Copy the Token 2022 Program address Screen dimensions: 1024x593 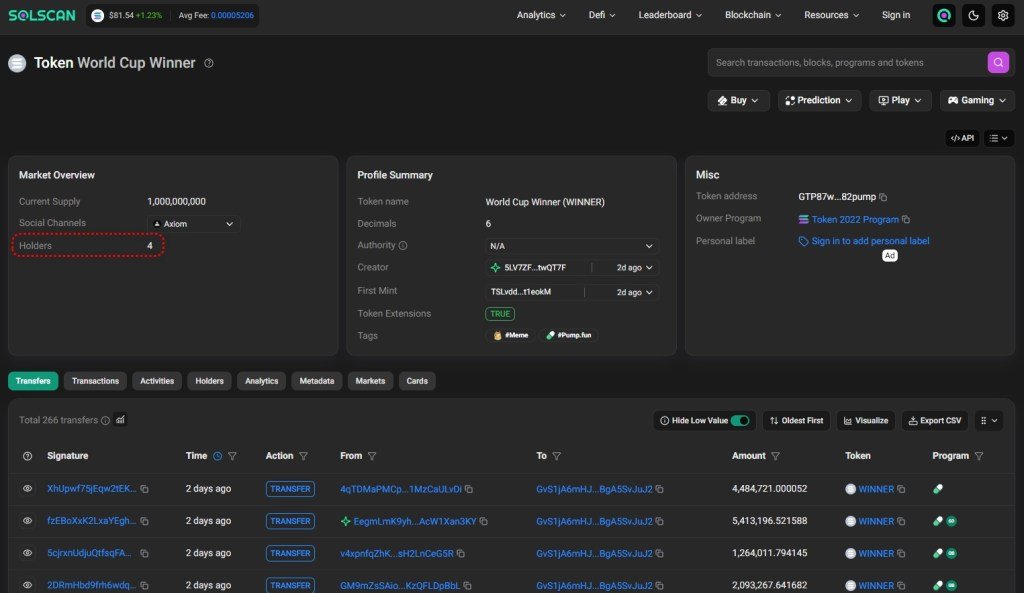coord(906,219)
